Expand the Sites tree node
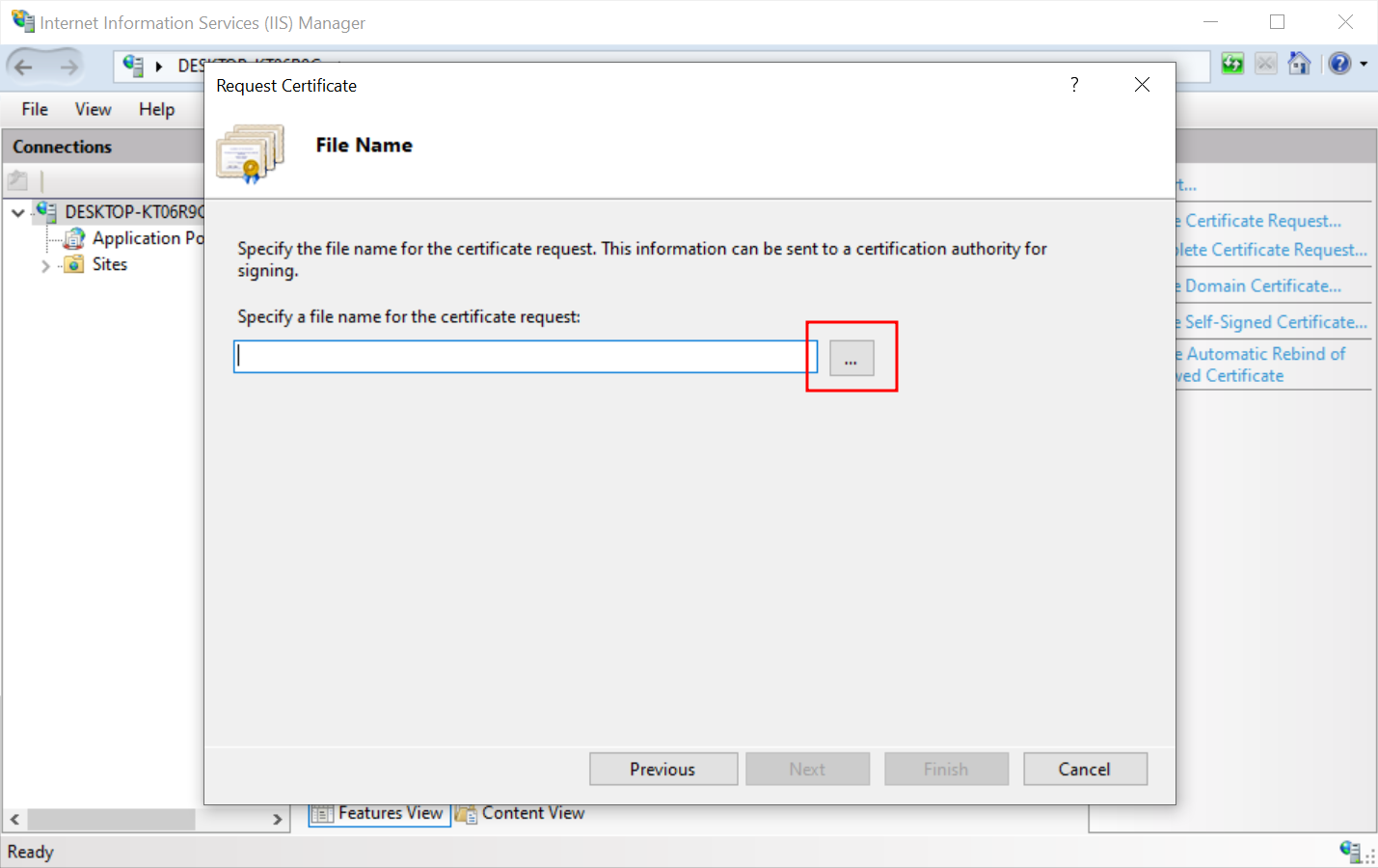Screen dimensions: 1378x868 tap(45, 265)
